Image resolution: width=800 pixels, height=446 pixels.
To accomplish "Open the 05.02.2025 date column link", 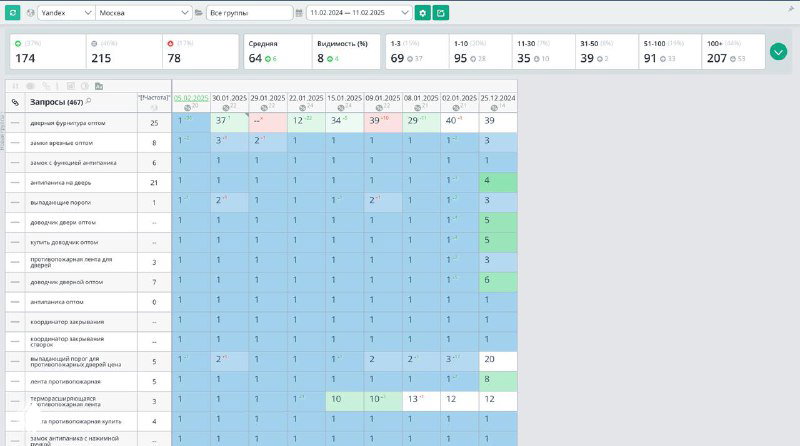I will [191, 98].
